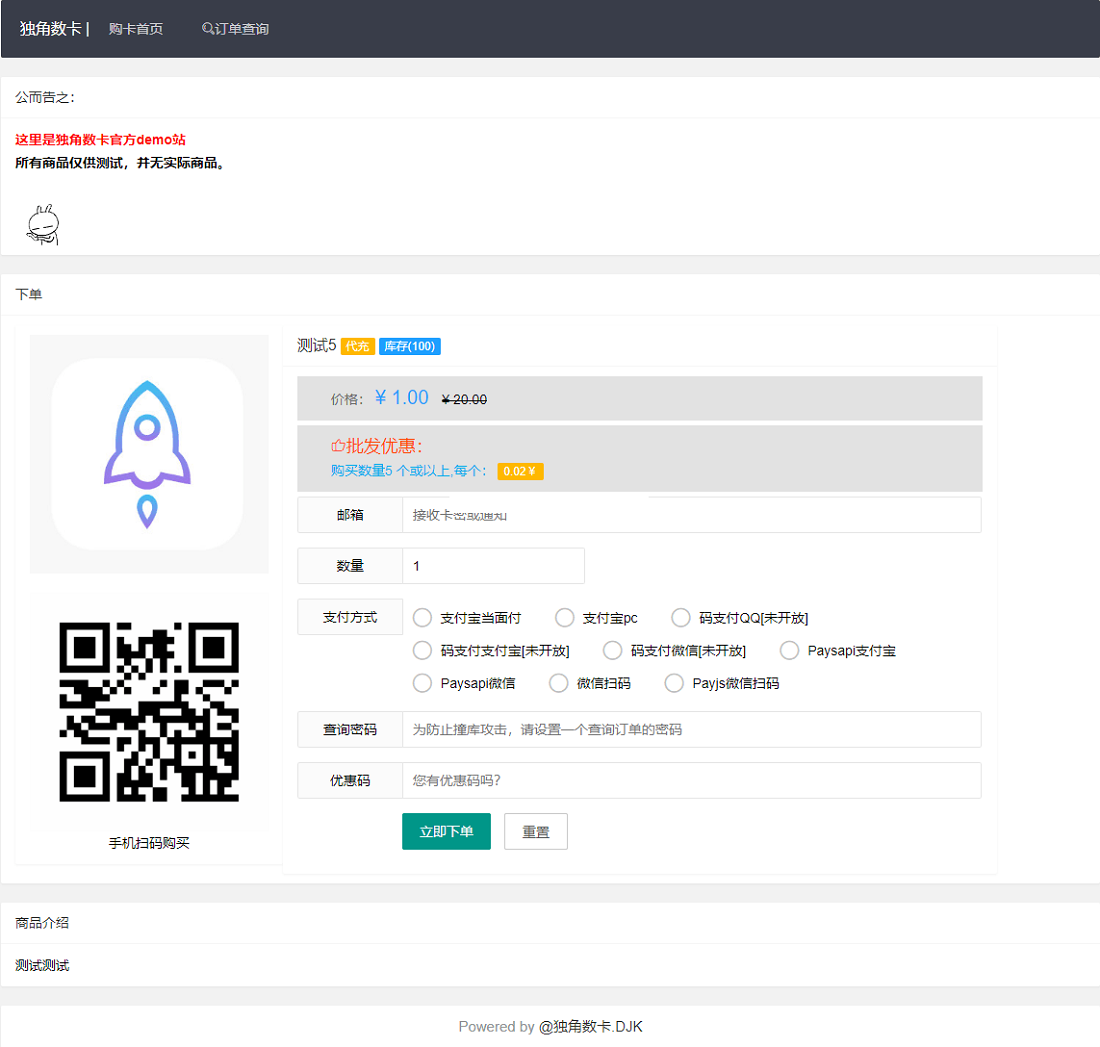Image resolution: width=1100 pixels, height=1047 pixels.
Task: Click the search icon beside 订单查询
Action: pos(205,29)
